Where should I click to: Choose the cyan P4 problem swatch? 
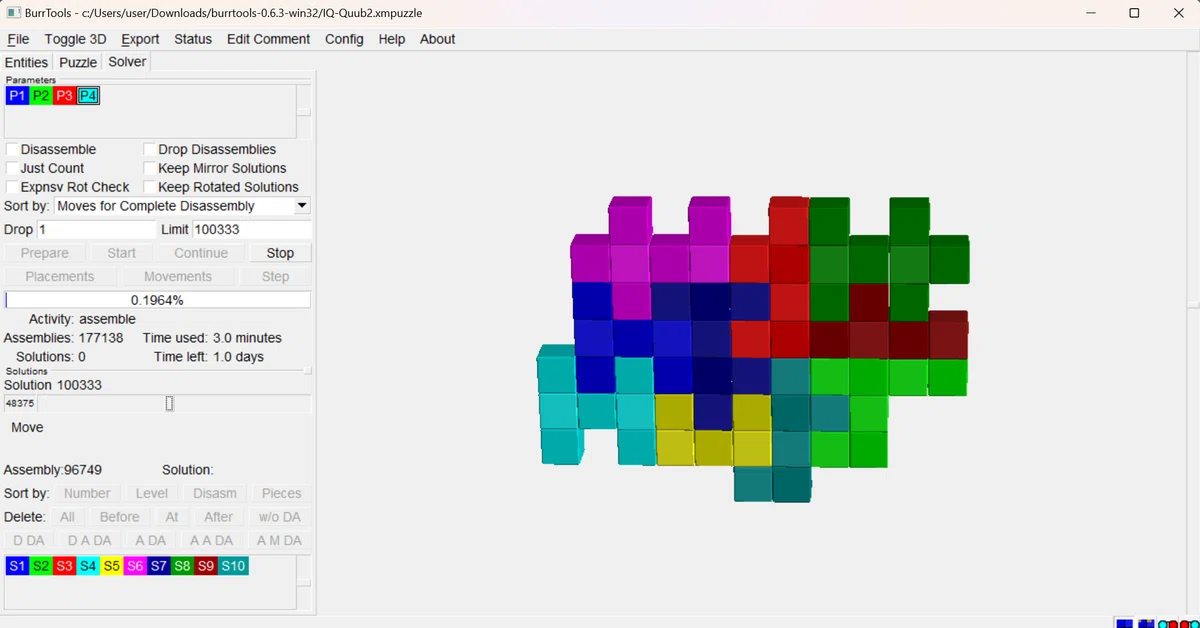89,96
